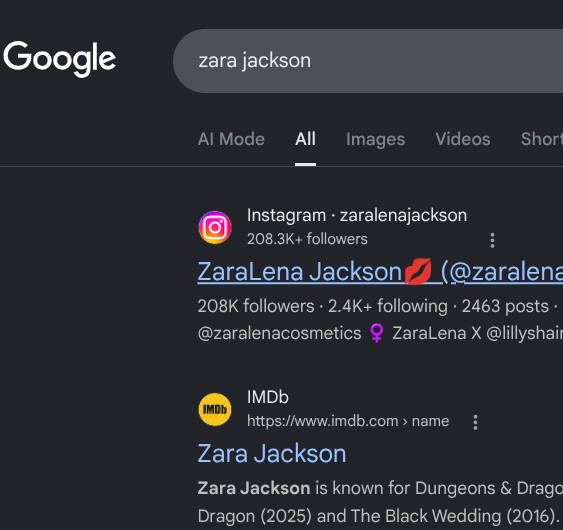The image size is (563, 530).
Task: Open three-dot menu for Instagram result
Action: pyautogui.click(x=492, y=240)
